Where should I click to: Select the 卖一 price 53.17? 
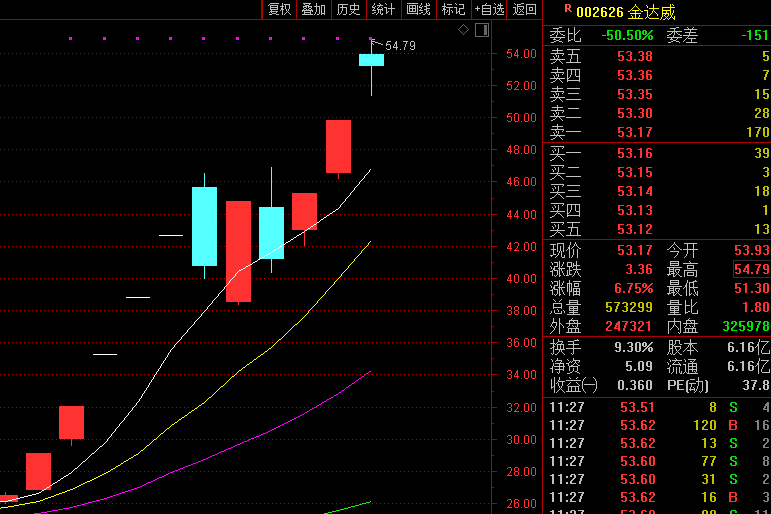[635, 132]
